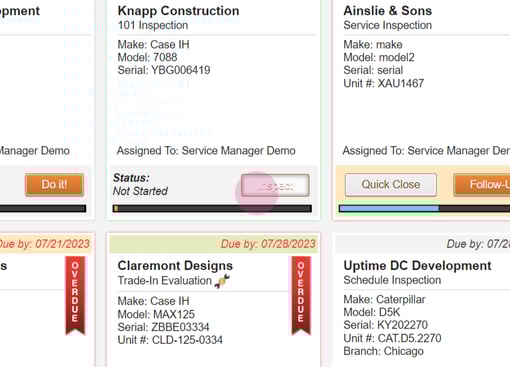Select the Schedule Inspection subtitle

[392, 280]
